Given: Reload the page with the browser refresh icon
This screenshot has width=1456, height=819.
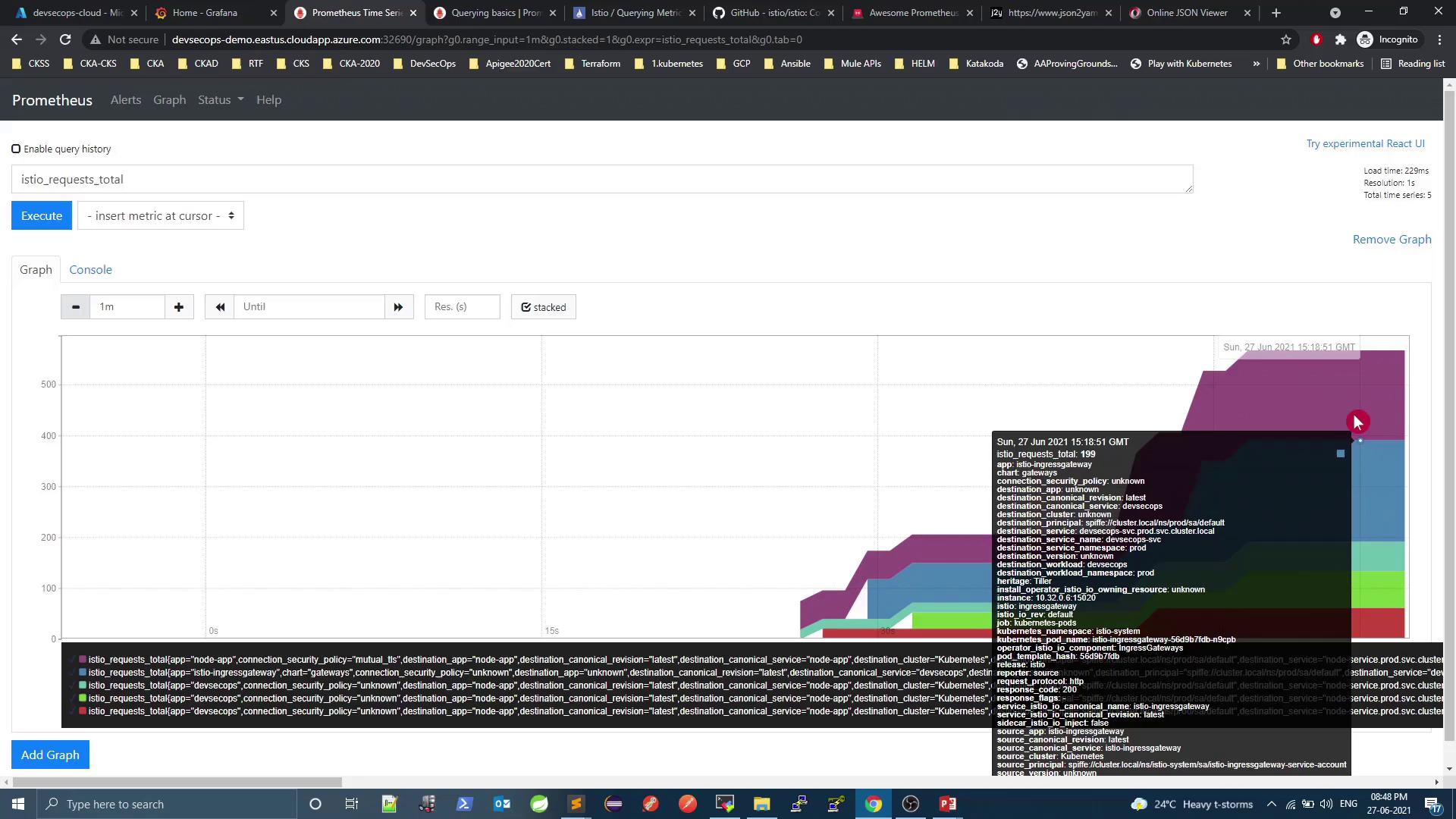Looking at the screenshot, I should click(65, 39).
